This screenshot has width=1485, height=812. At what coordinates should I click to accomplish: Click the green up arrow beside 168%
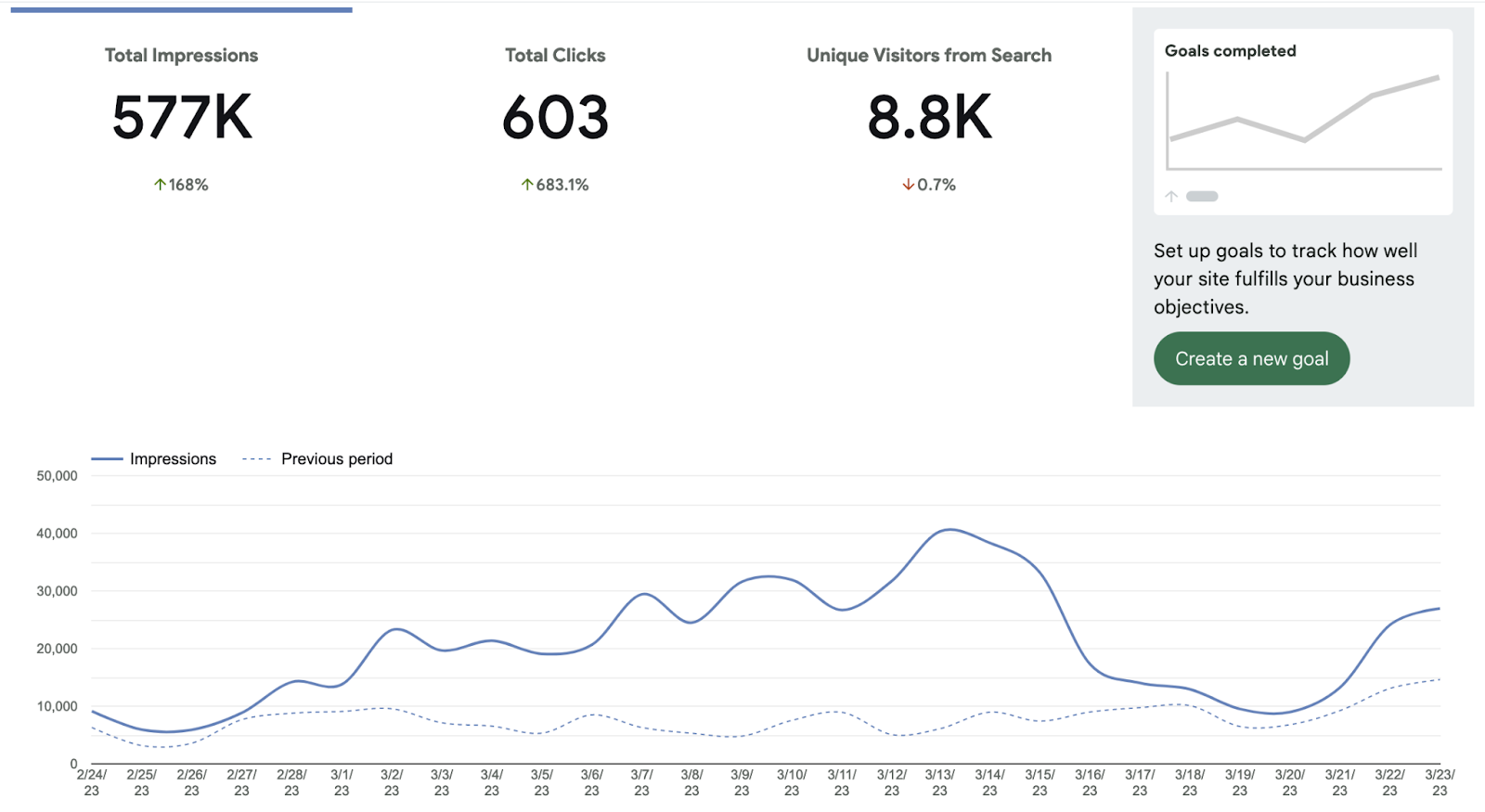point(160,185)
